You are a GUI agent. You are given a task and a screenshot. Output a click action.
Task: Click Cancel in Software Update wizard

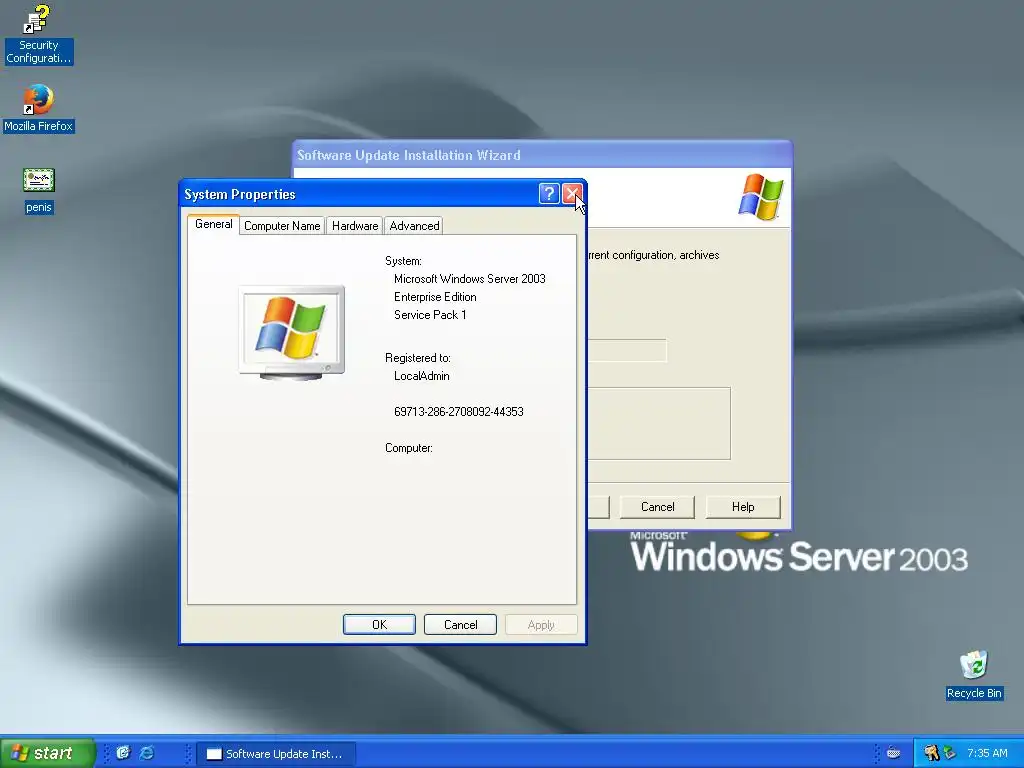[x=657, y=507]
